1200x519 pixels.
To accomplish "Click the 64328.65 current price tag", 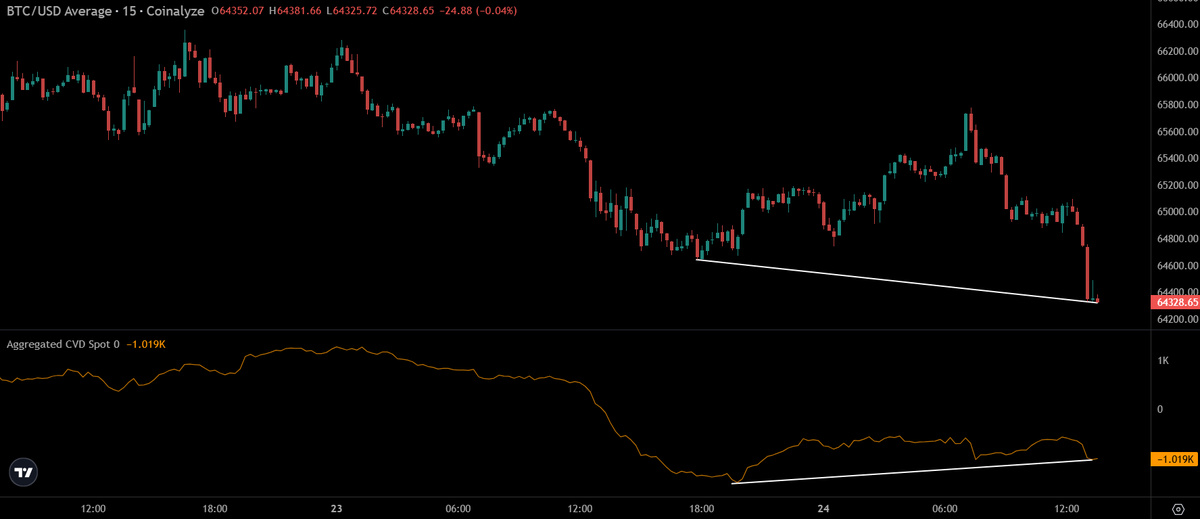I will click(1175, 301).
